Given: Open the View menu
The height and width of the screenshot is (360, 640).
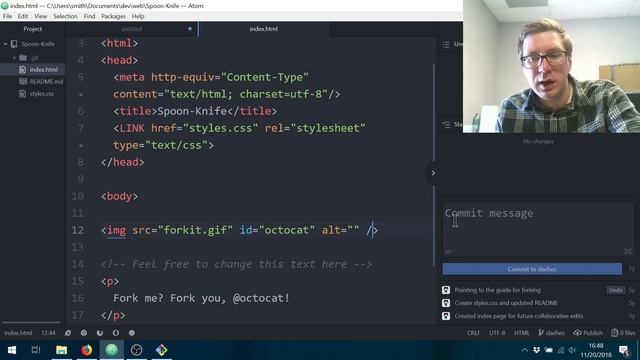Looking at the screenshot, I should 40,16.
